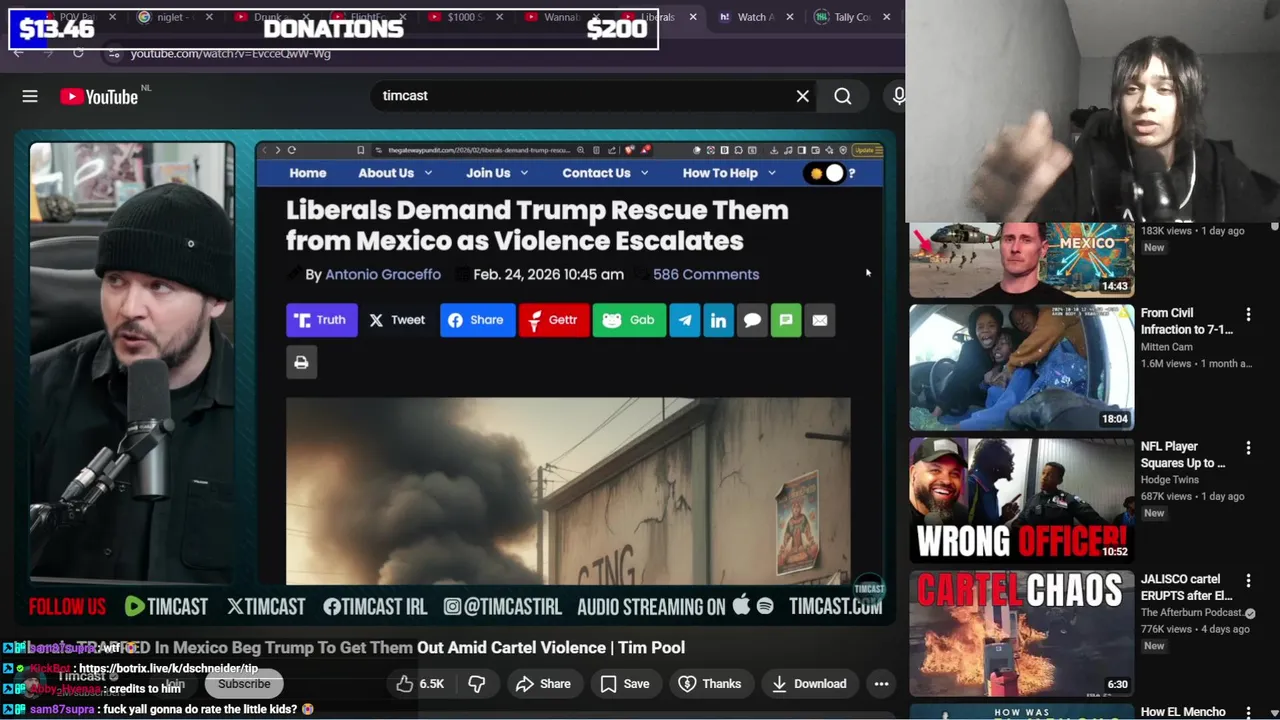1280x720 pixels.
Task: Visit The Afterburn Podcast channel
Action: pyautogui.click(x=1192, y=613)
